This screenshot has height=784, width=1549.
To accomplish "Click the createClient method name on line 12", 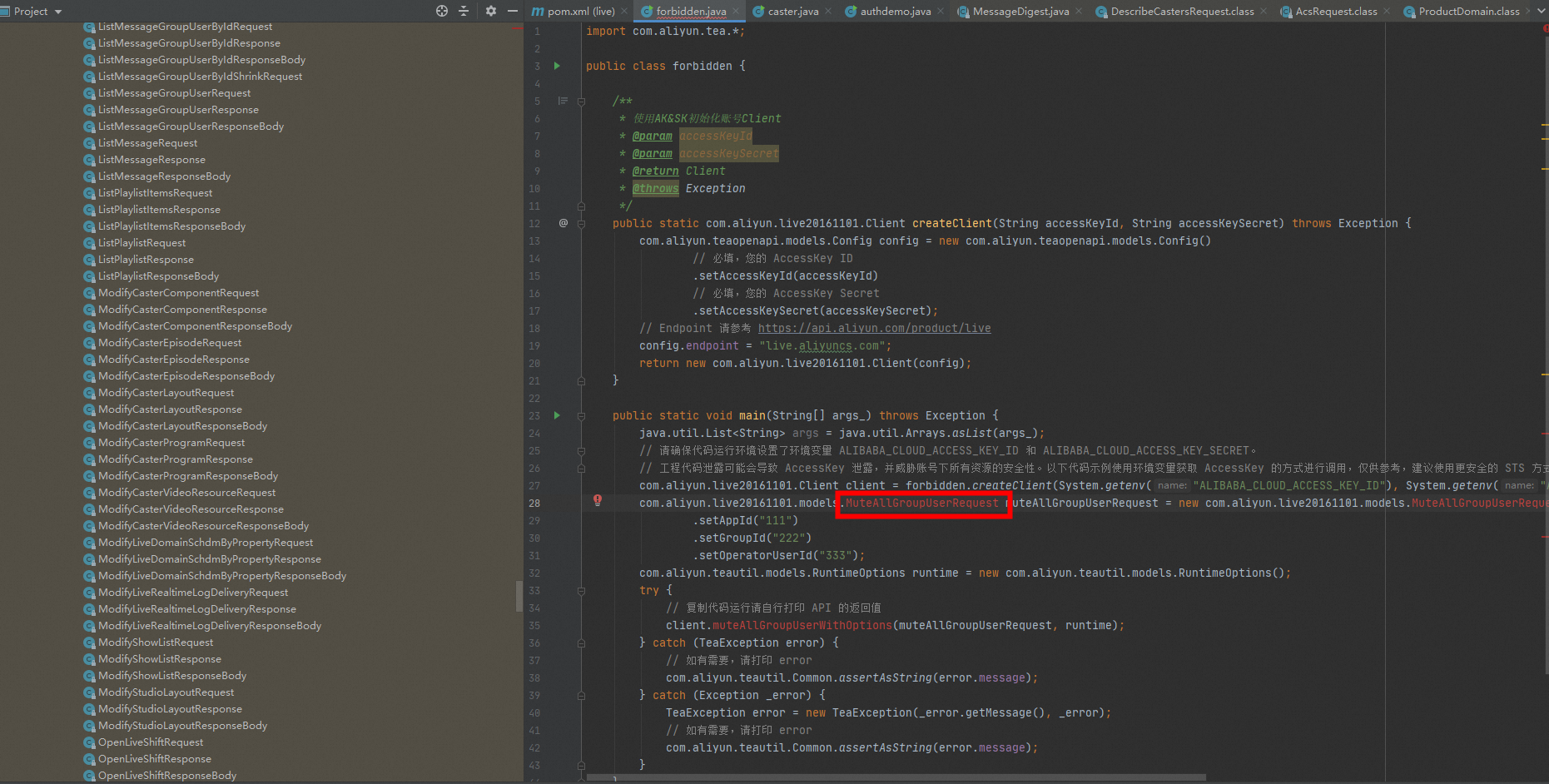I will point(952,223).
